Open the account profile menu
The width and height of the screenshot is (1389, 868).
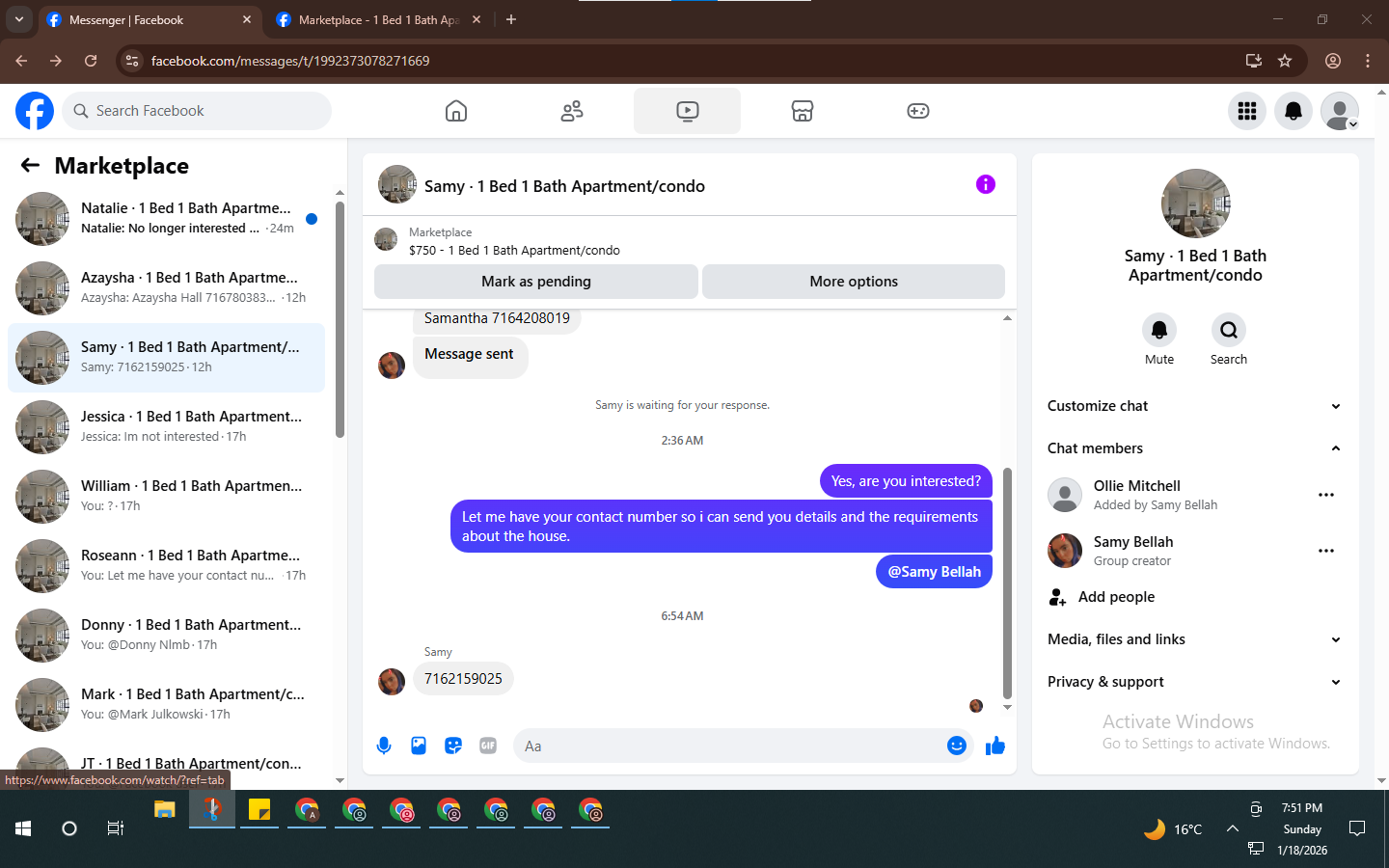pyautogui.click(x=1340, y=111)
